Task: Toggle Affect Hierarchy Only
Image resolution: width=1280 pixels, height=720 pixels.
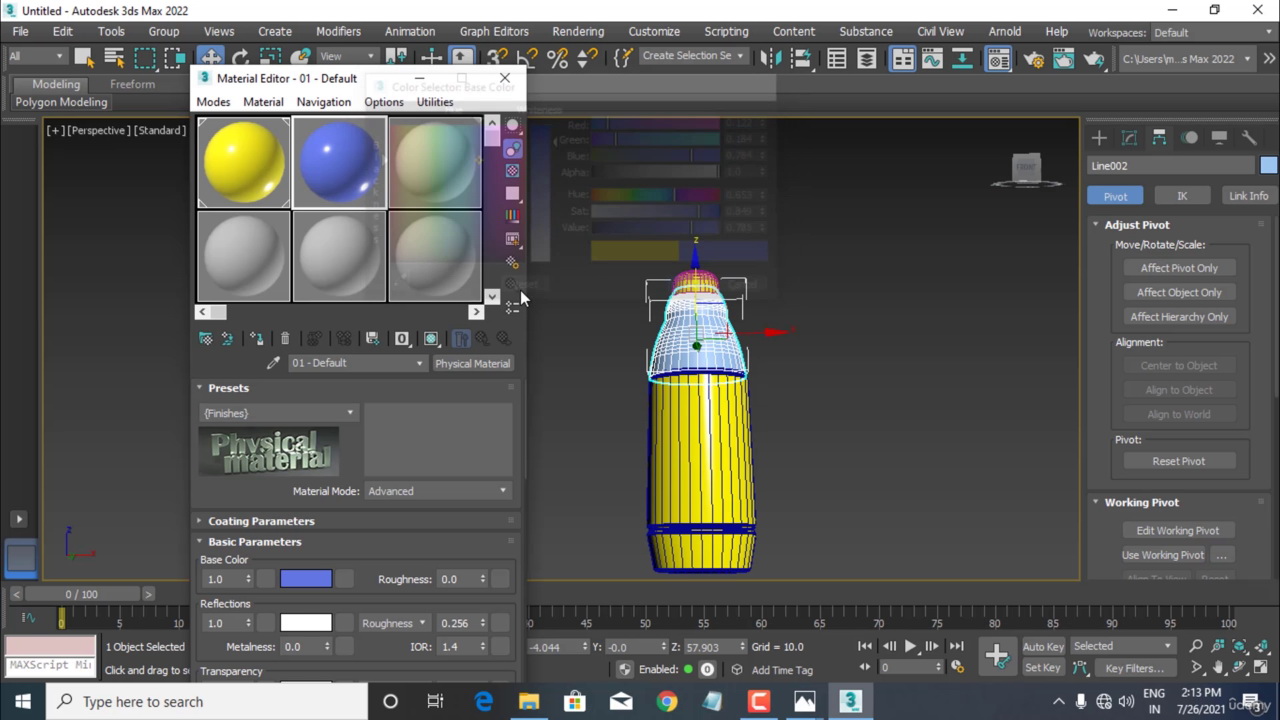Action: [x=1179, y=316]
